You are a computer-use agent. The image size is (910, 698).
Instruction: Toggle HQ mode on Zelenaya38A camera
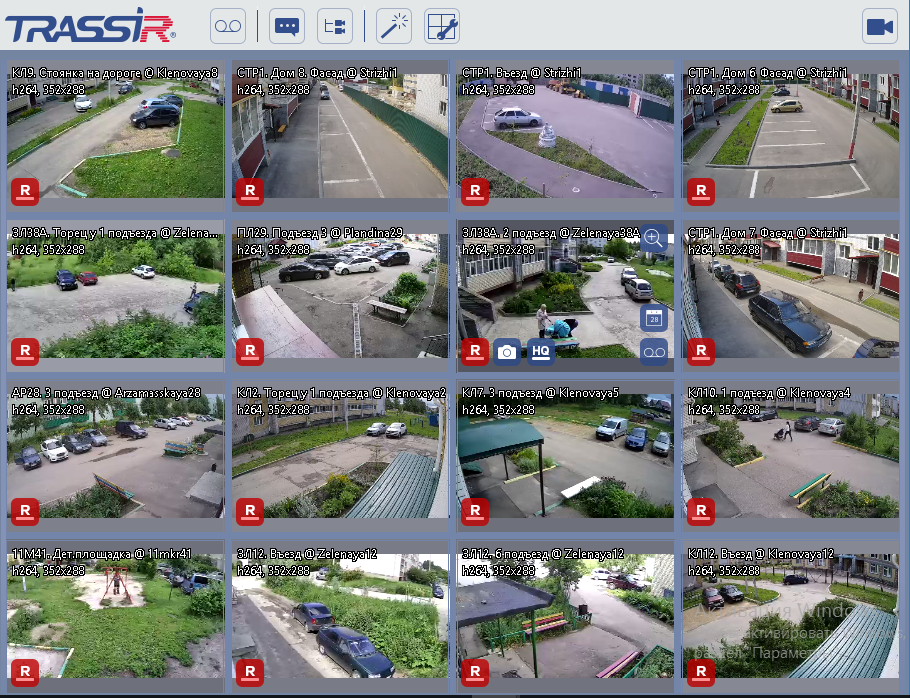[541, 352]
